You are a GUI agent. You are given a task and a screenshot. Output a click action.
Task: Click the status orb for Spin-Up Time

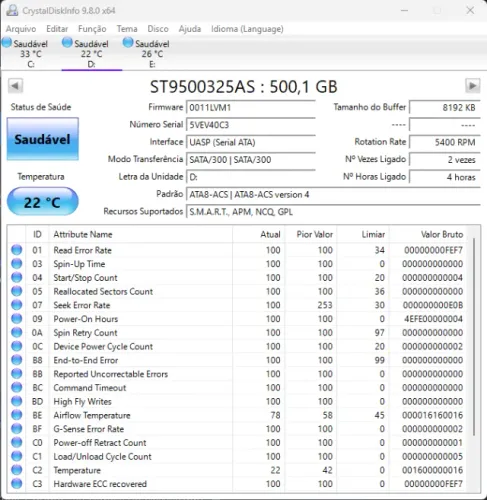click(17, 264)
